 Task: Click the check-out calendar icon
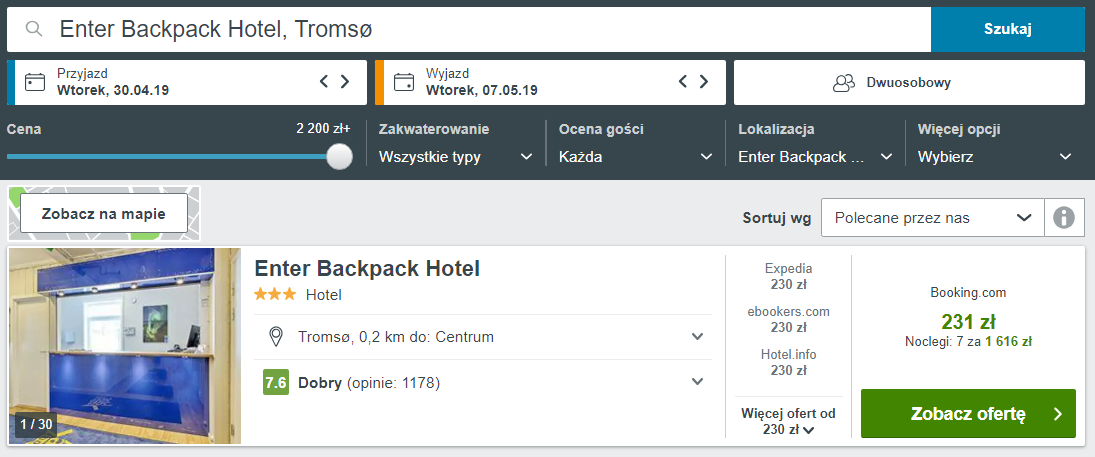pos(404,82)
